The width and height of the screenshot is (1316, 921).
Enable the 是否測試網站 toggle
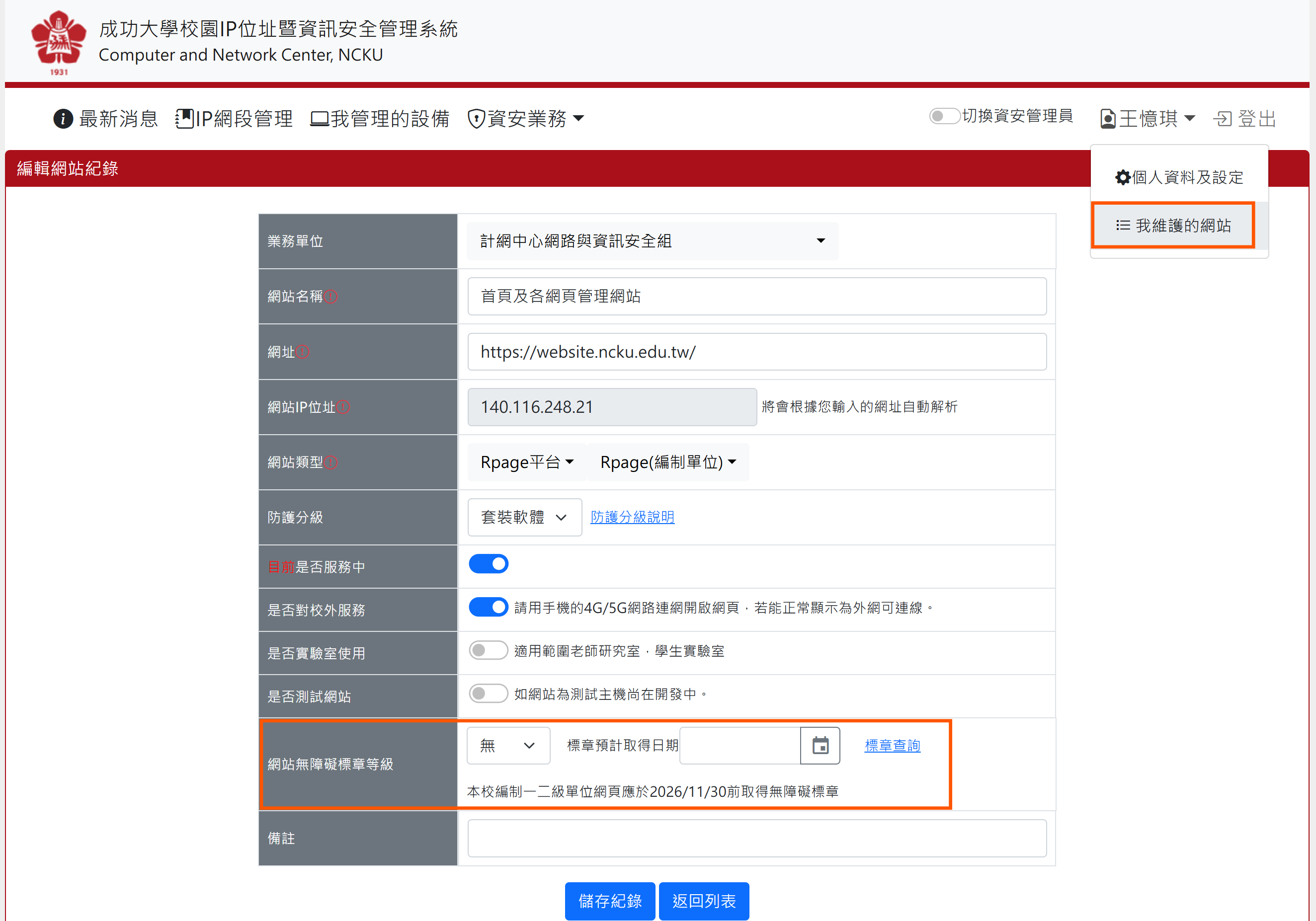click(489, 693)
